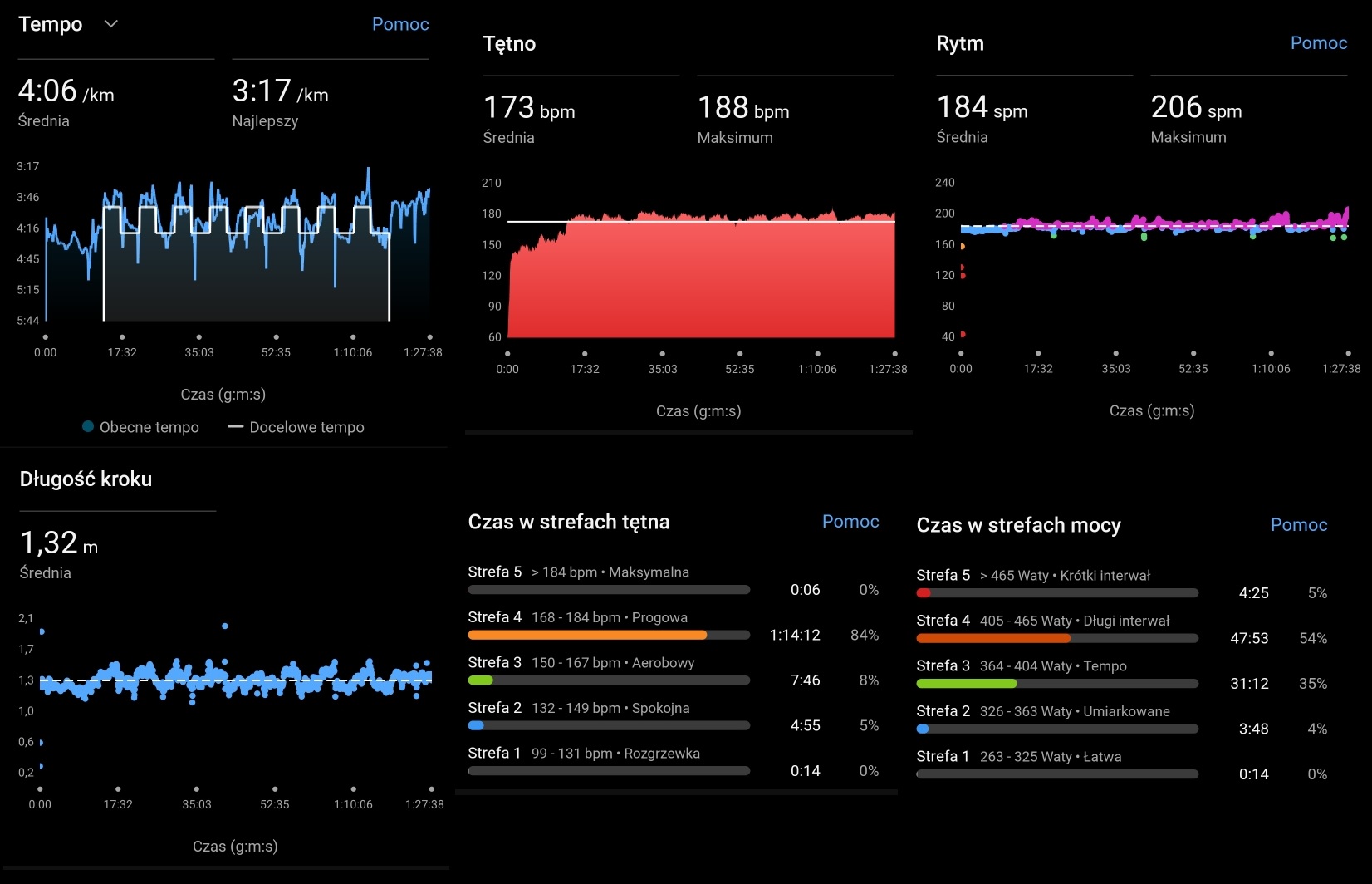Click the blue Obecne tempo legend dot

(x=88, y=427)
